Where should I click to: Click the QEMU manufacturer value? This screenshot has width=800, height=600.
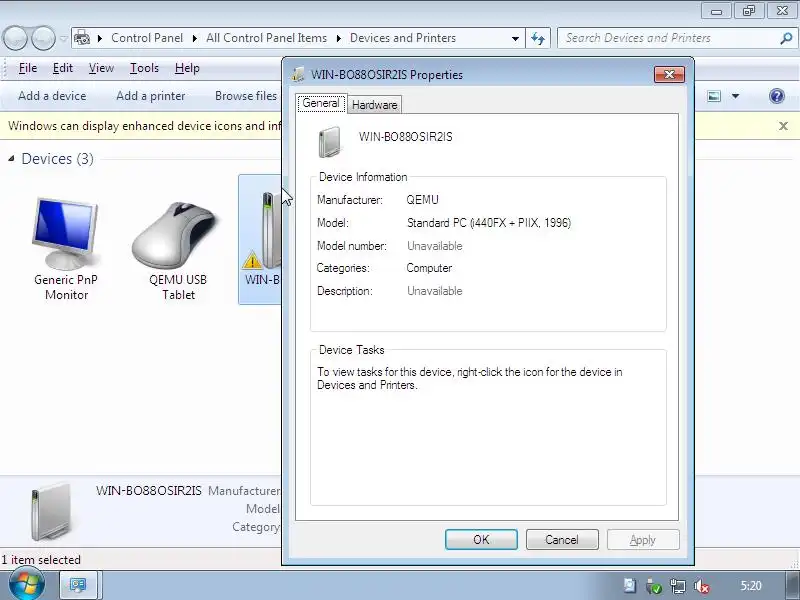[x=422, y=200]
